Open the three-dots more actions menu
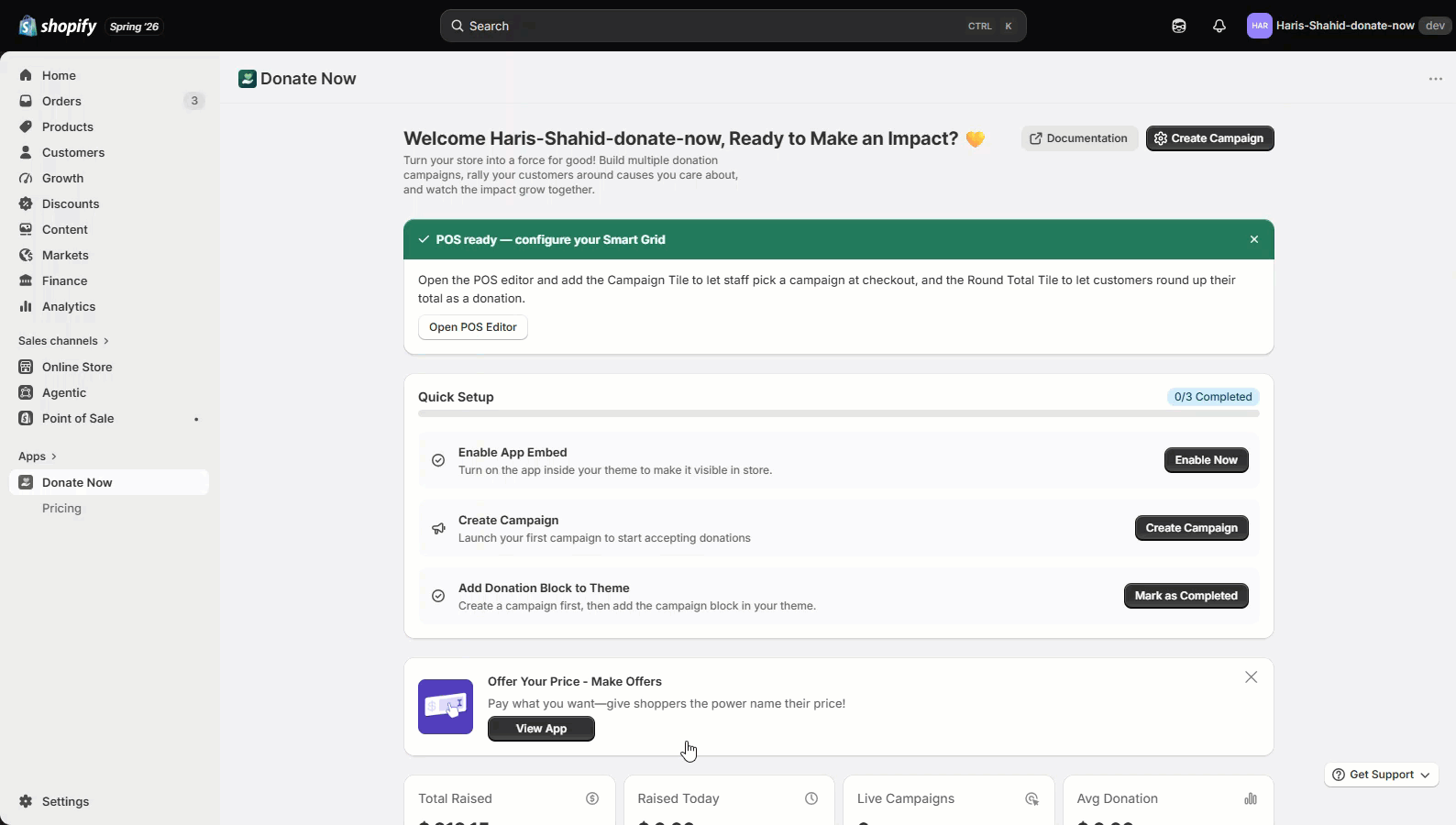The image size is (1456, 825). (x=1436, y=79)
